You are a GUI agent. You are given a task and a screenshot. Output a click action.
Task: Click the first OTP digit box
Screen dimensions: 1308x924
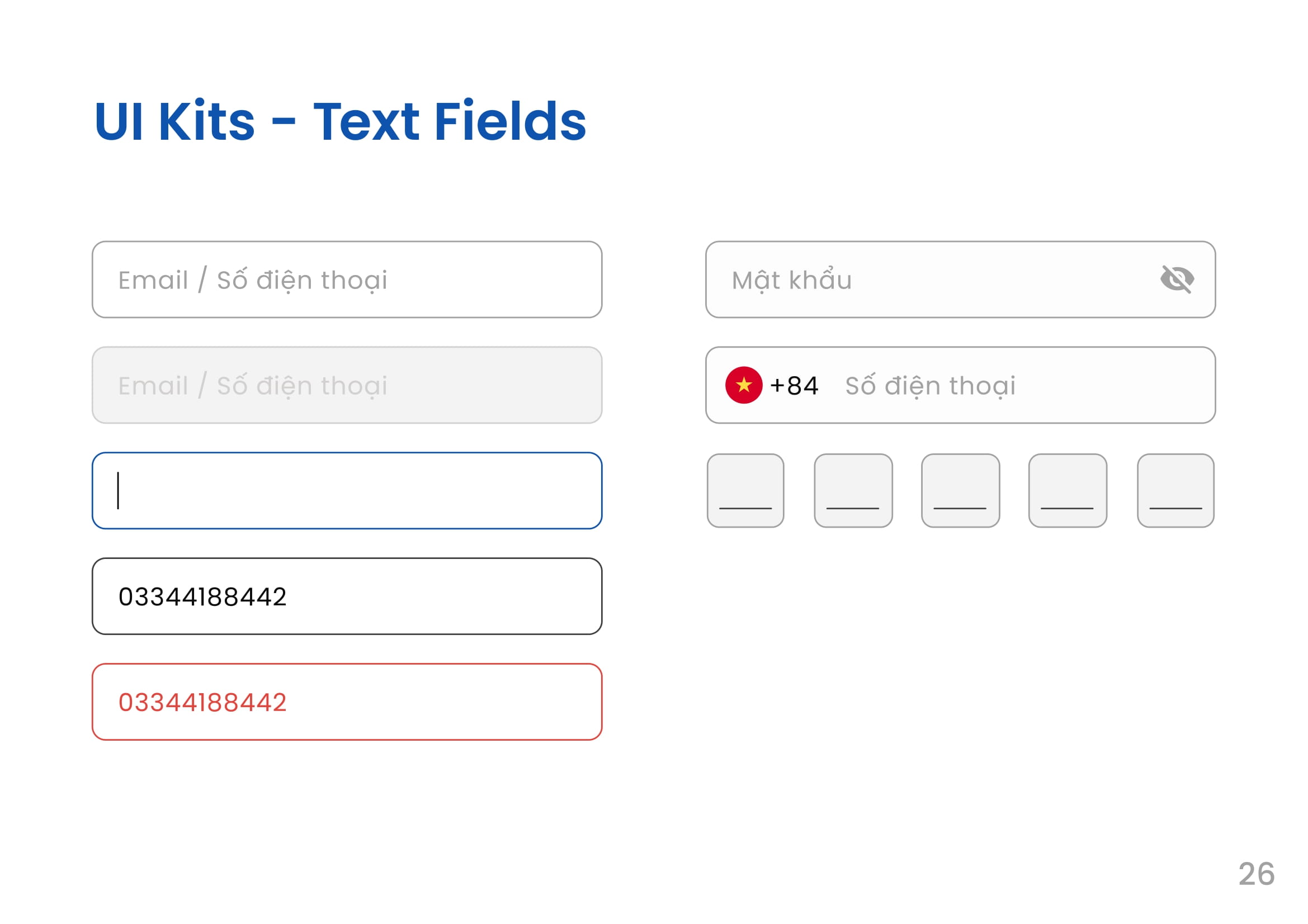745,491
